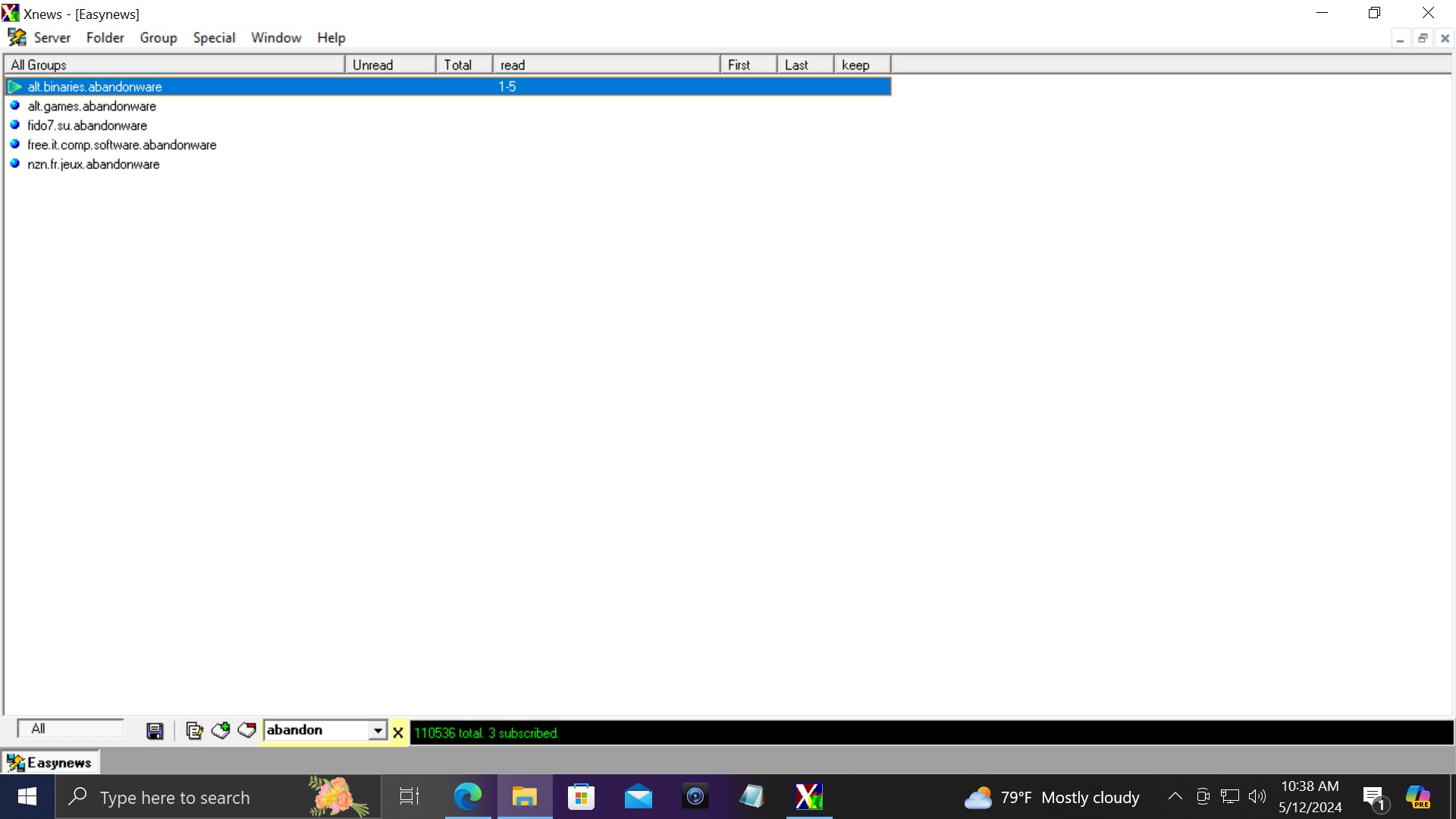Select the free.it.comp.software.abandonware group
The image size is (1456, 819).
click(122, 145)
